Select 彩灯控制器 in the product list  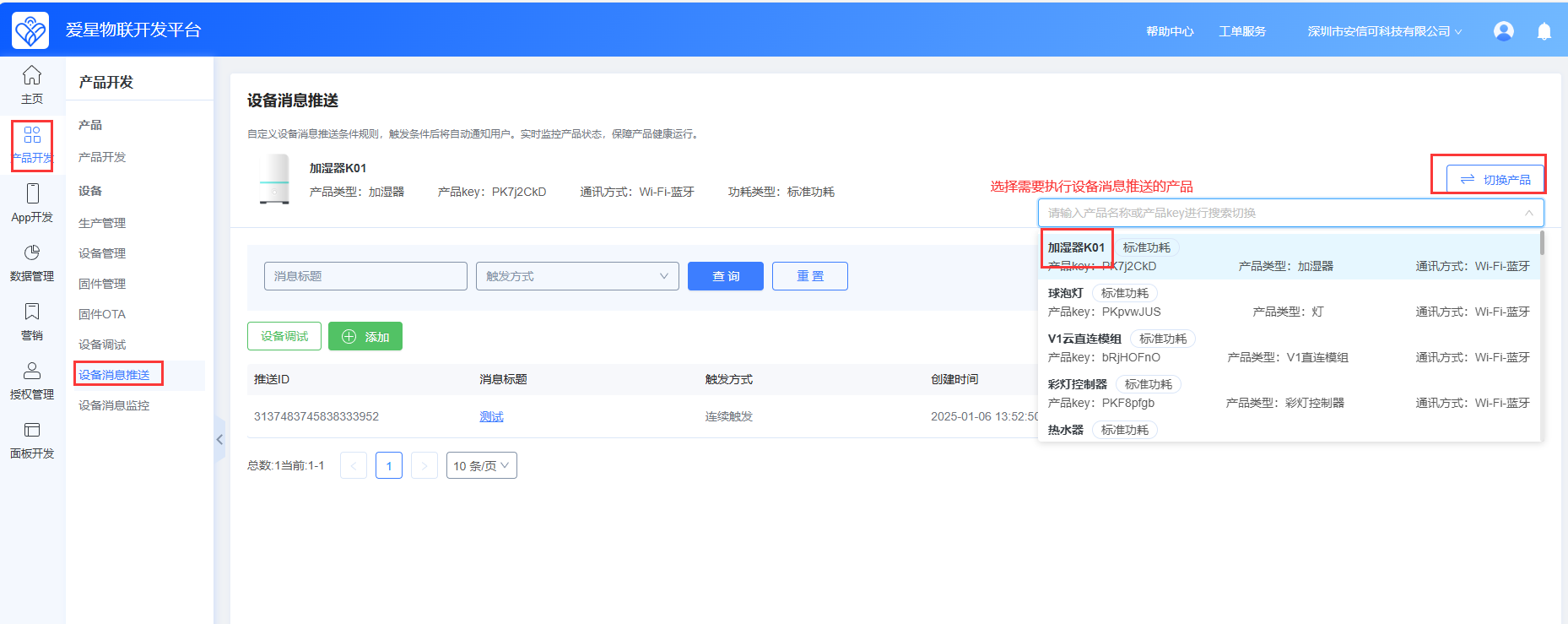click(x=1289, y=393)
